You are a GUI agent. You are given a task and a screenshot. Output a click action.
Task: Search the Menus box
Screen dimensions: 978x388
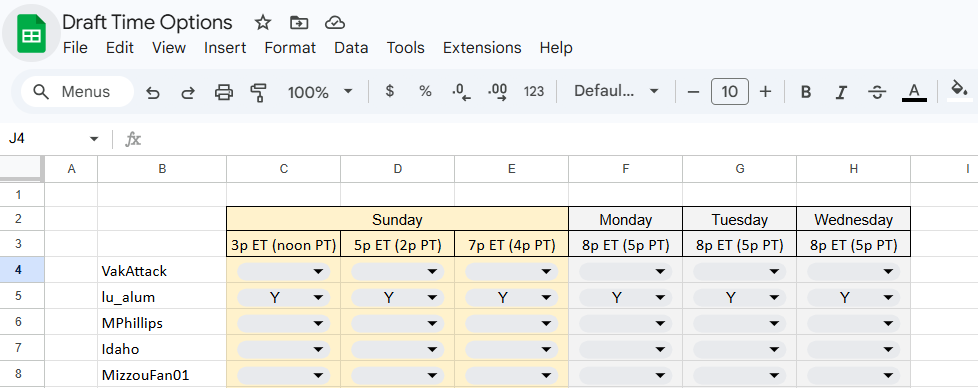[77, 92]
